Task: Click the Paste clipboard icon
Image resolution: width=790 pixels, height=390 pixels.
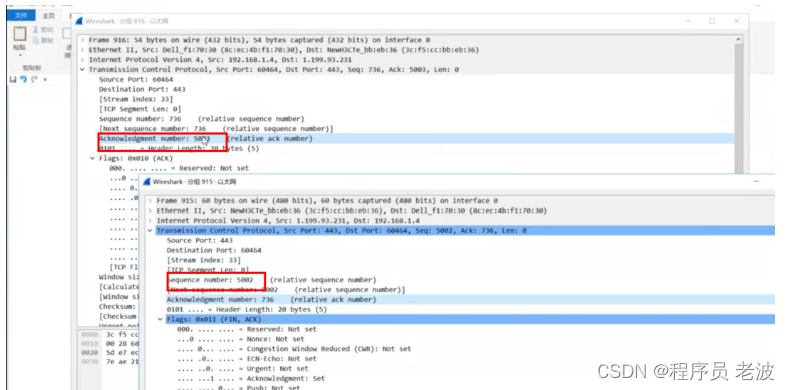Action: point(19,34)
